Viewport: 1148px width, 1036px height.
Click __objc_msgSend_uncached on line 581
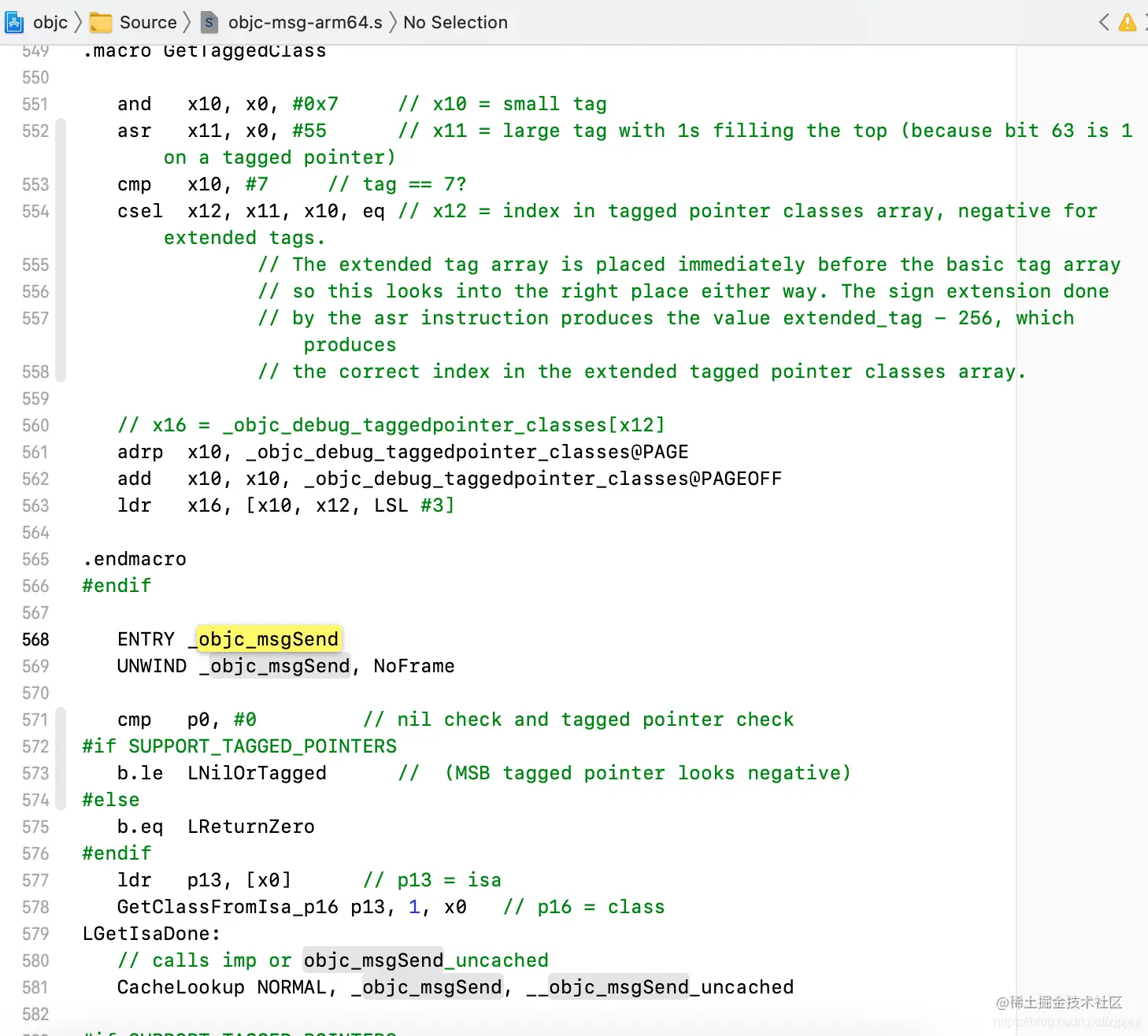coord(660,987)
